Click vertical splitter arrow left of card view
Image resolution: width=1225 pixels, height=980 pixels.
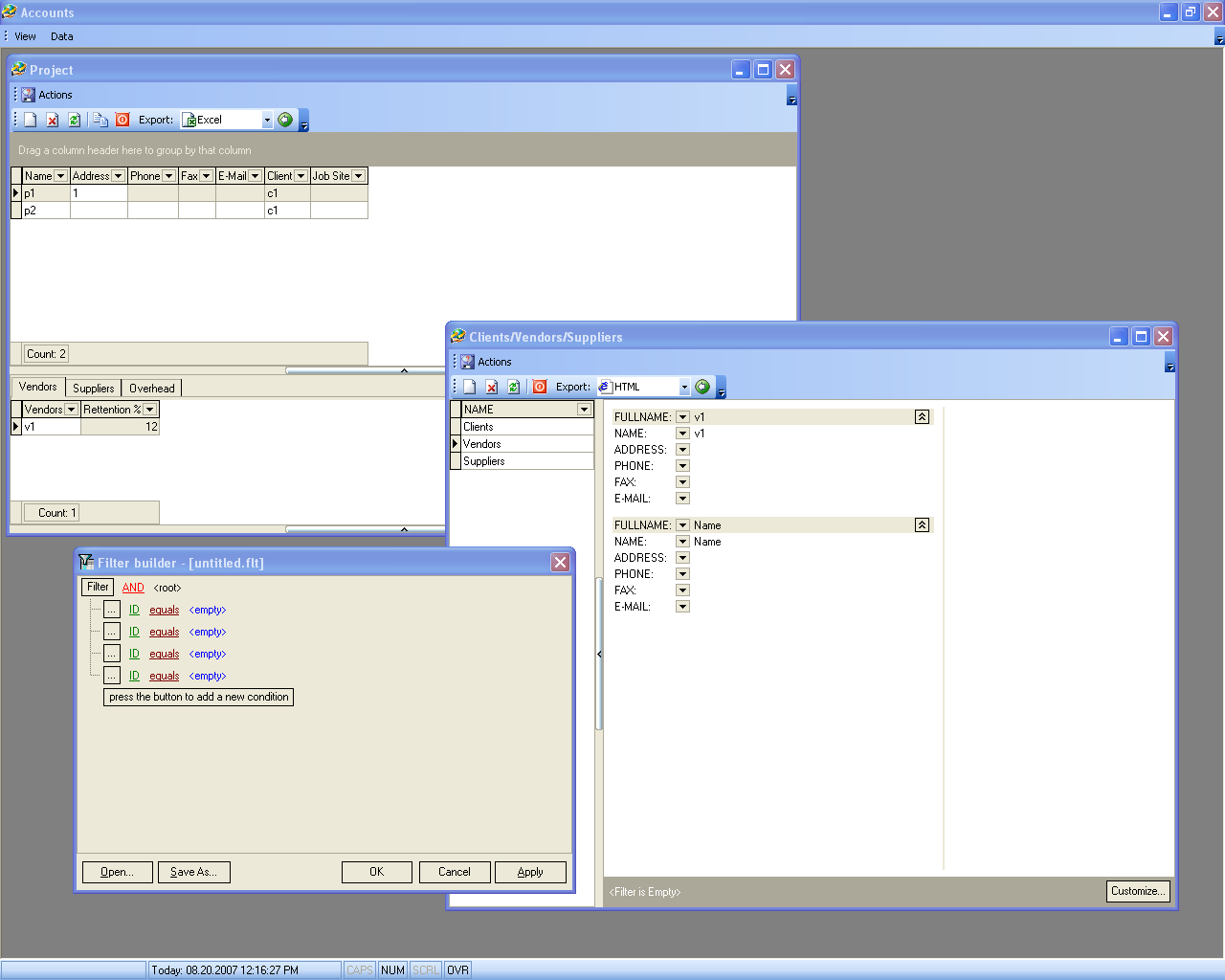coord(599,655)
